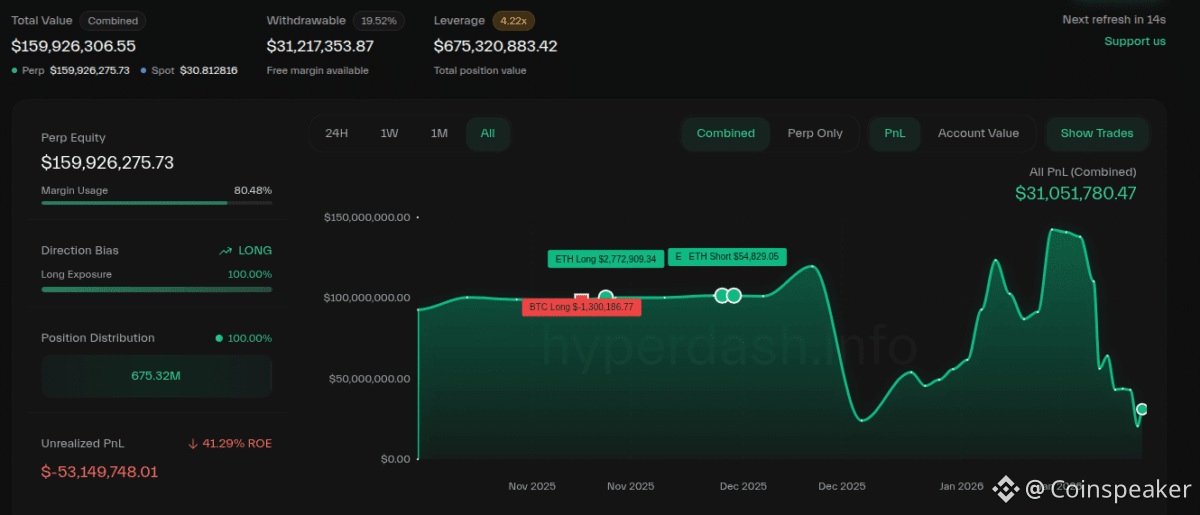Screen dimensions: 1200x515
Task: Click the Binance logo in the watermark
Action: click(x=1005, y=489)
